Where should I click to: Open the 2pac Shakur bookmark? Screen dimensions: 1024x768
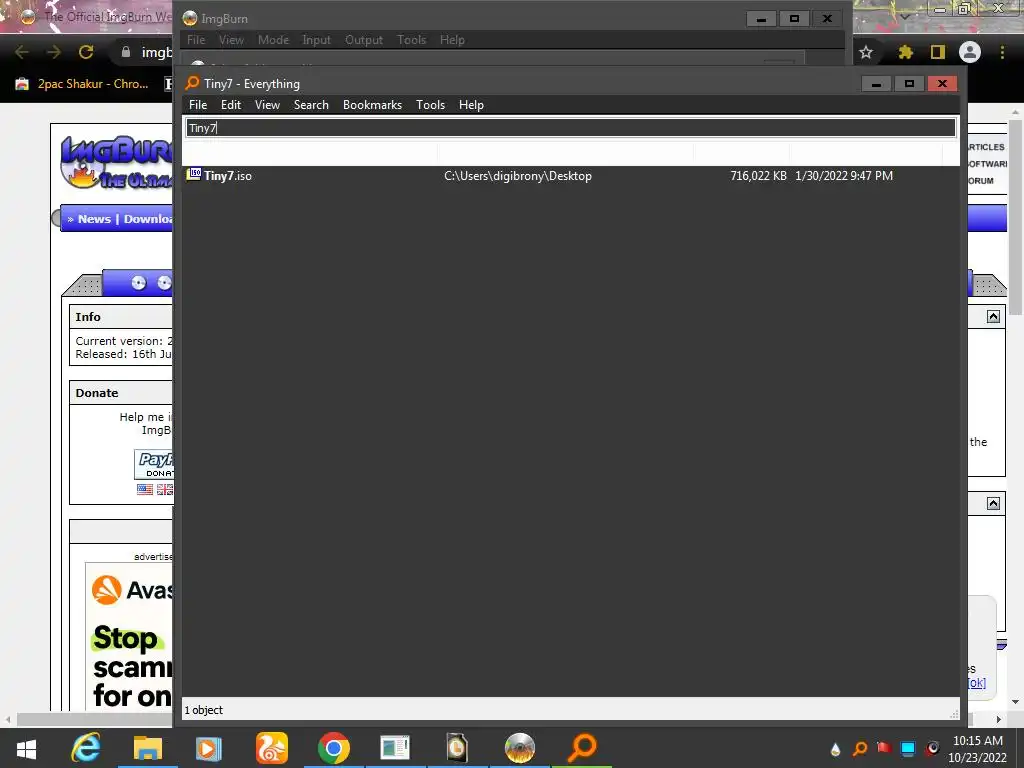pyautogui.click(x=83, y=84)
